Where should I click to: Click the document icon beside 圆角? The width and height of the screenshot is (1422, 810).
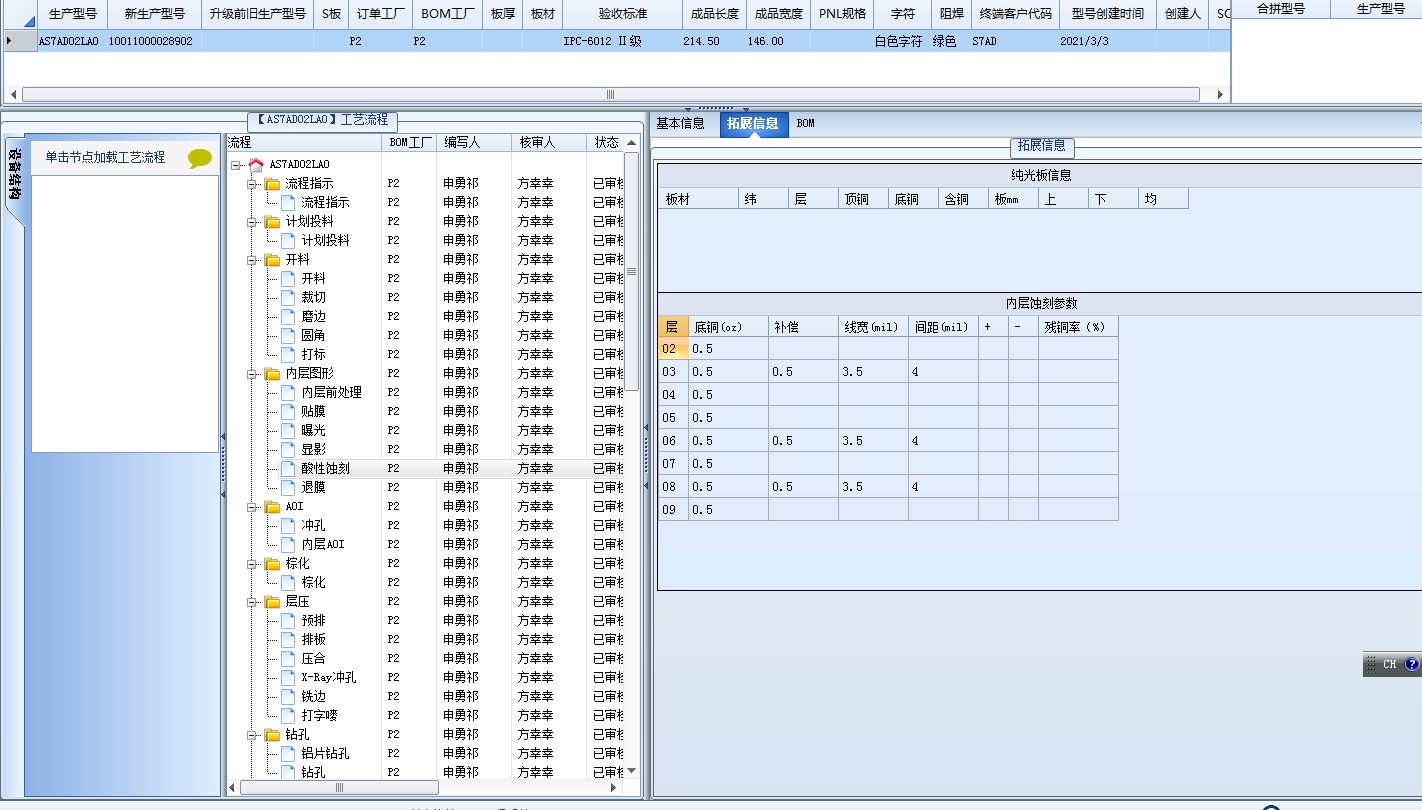(x=288, y=335)
